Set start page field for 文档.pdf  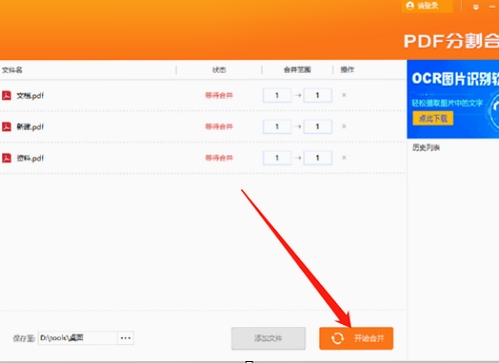point(277,95)
